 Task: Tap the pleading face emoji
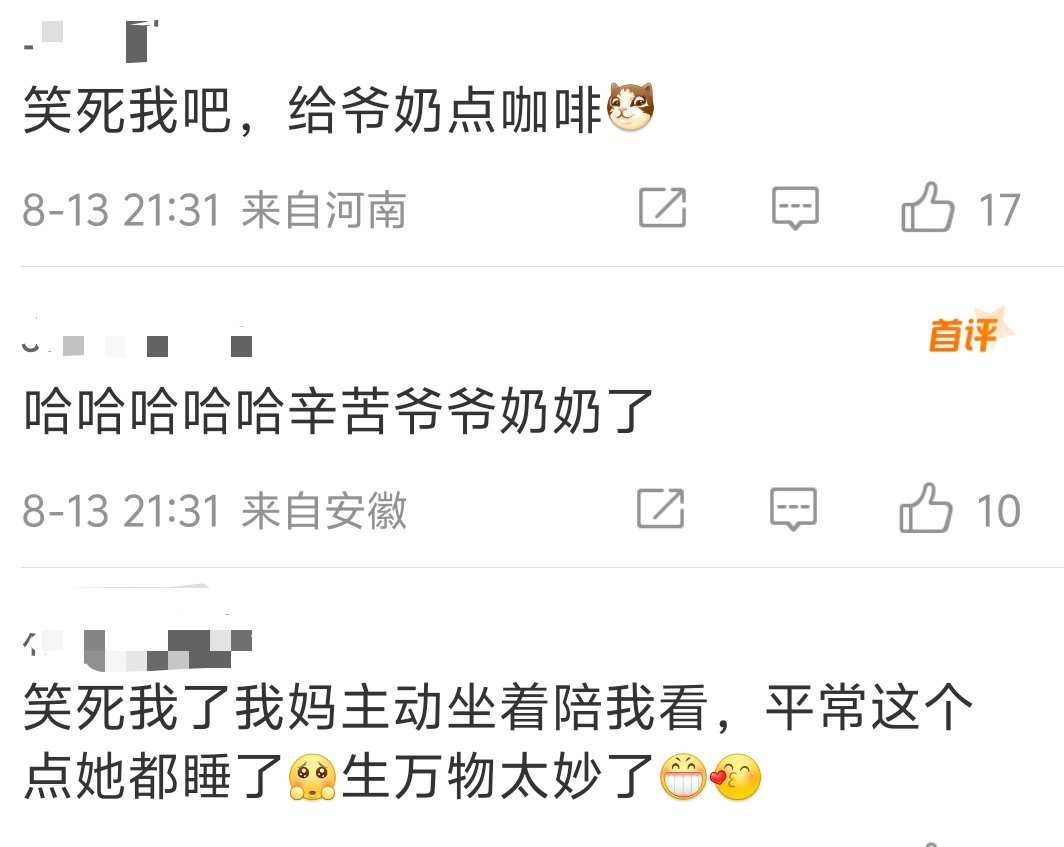[312, 776]
